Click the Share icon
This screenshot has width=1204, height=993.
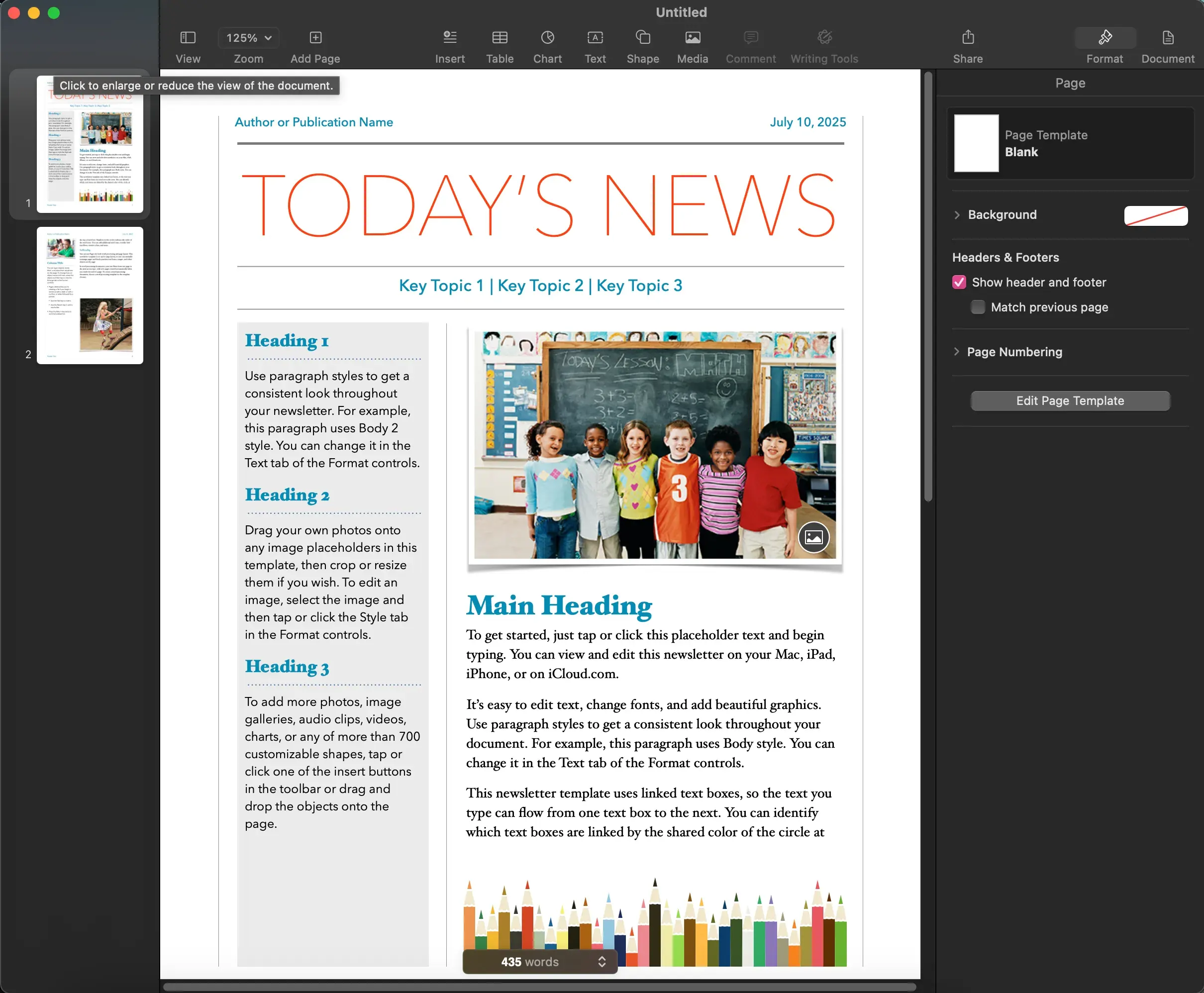[x=968, y=37]
